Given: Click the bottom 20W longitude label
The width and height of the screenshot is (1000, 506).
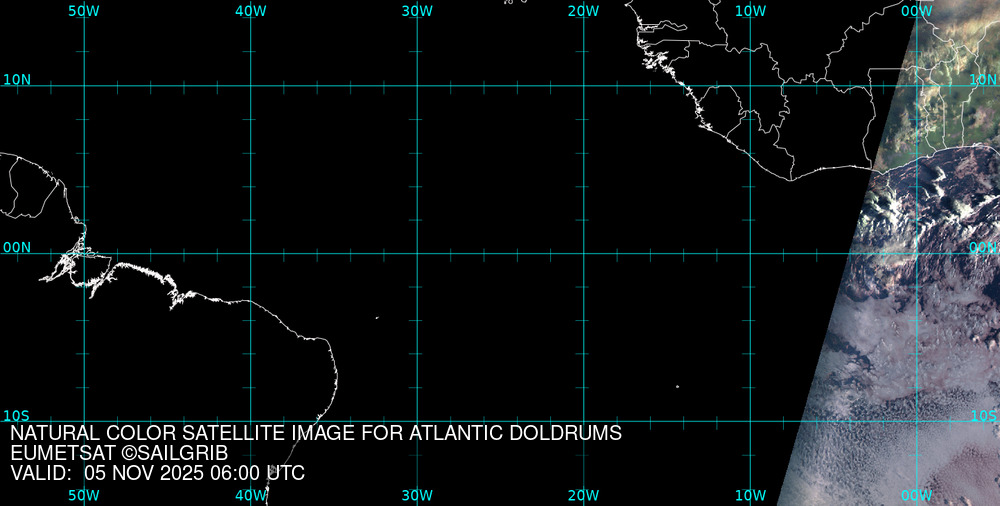Looking at the screenshot, I should point(583,495).
